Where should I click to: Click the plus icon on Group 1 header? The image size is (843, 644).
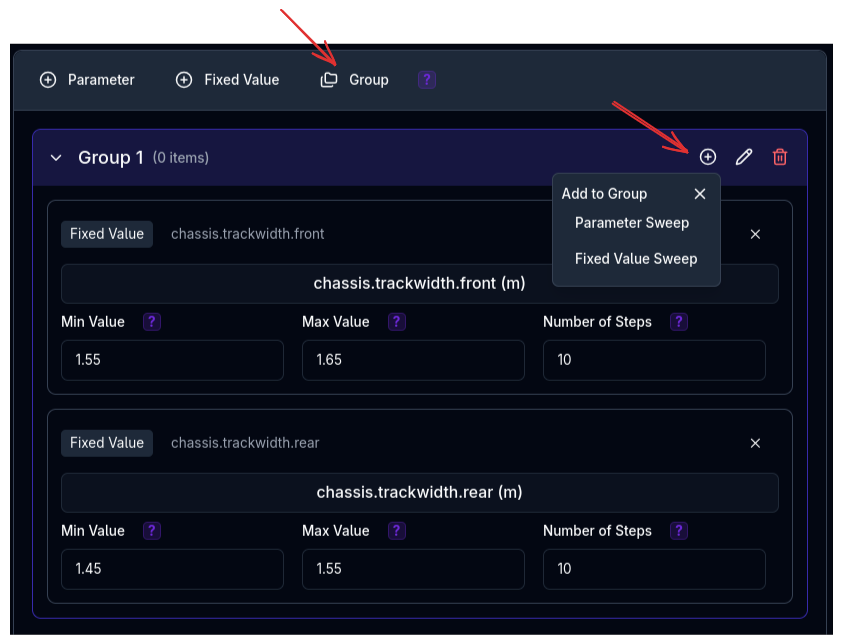pyautogui.click(x=708, y=157)
